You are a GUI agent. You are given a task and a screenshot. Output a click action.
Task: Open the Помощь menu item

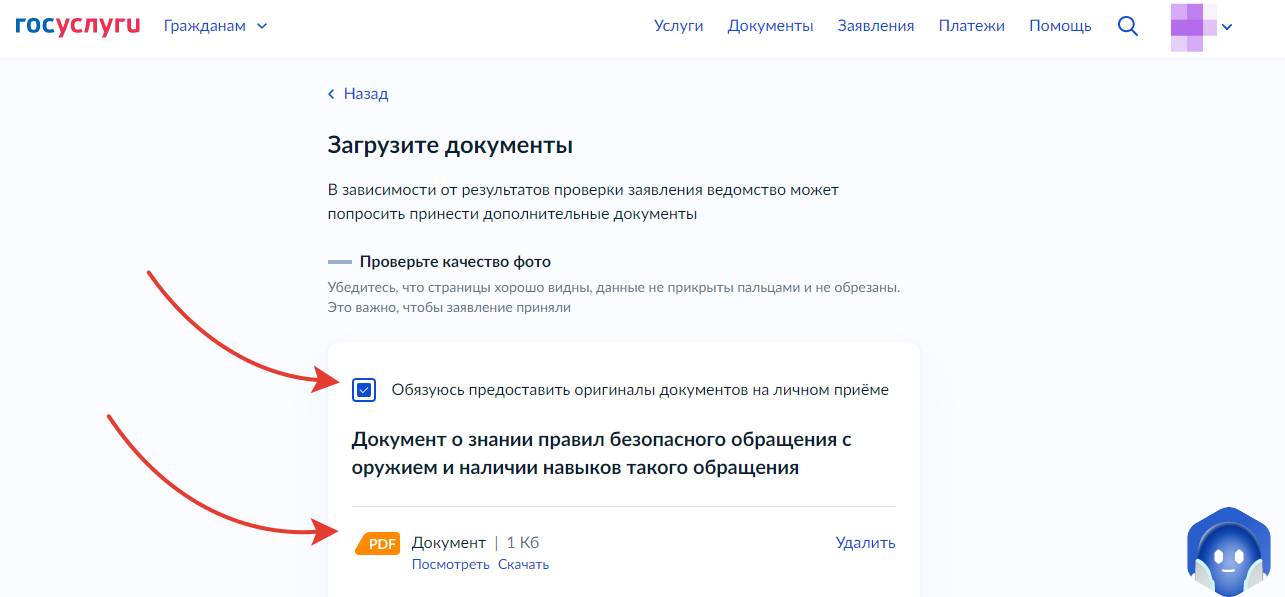pyautogui.click(x=1060, y=26)
